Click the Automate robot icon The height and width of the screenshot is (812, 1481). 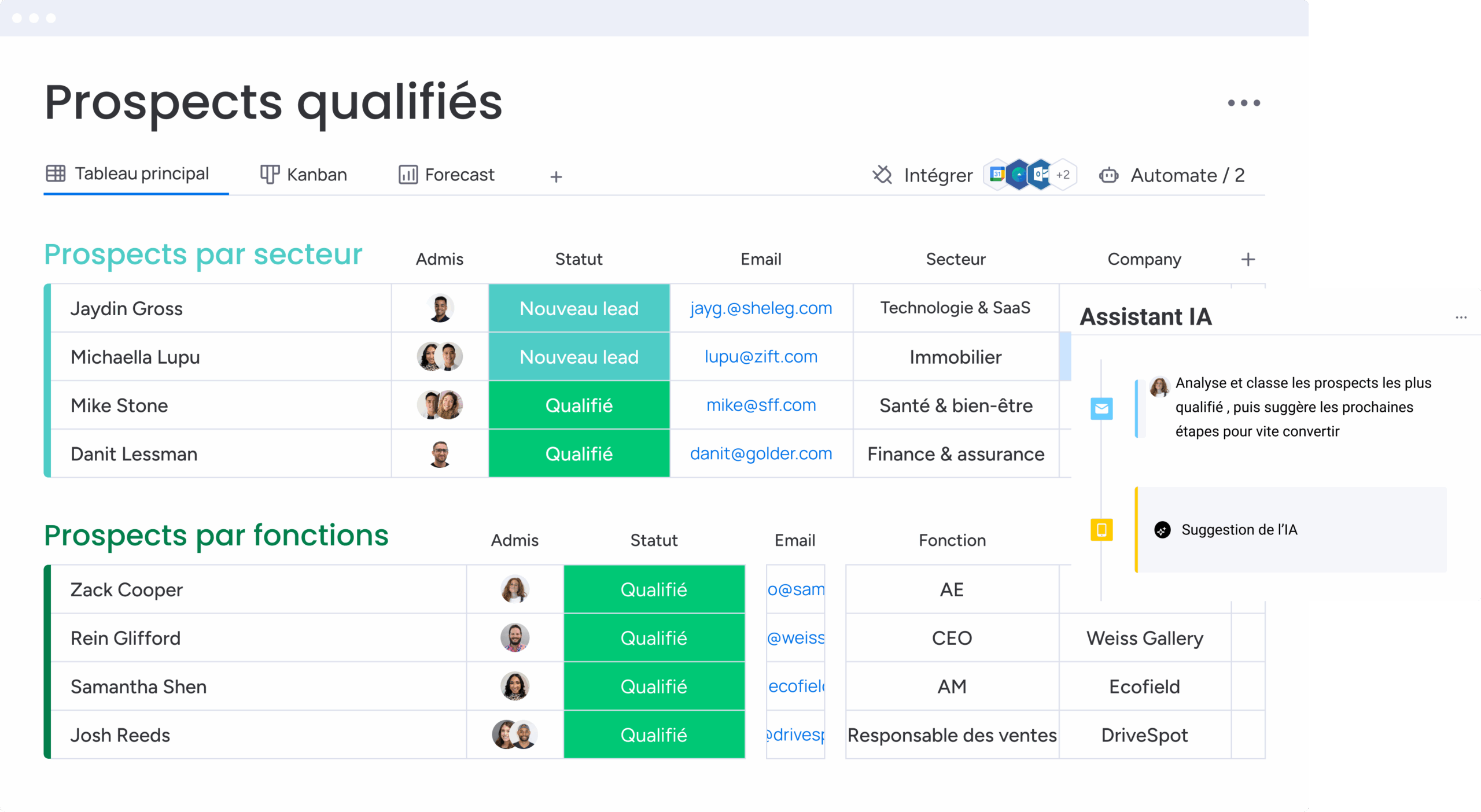1108,175
